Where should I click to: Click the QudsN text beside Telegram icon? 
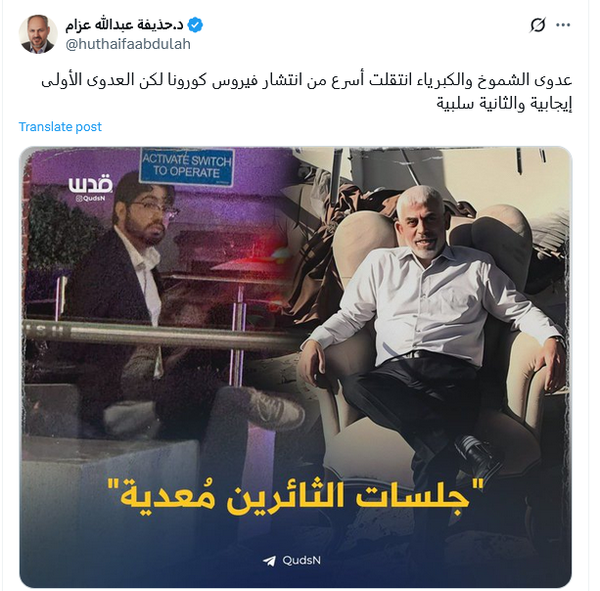[302, 560]
